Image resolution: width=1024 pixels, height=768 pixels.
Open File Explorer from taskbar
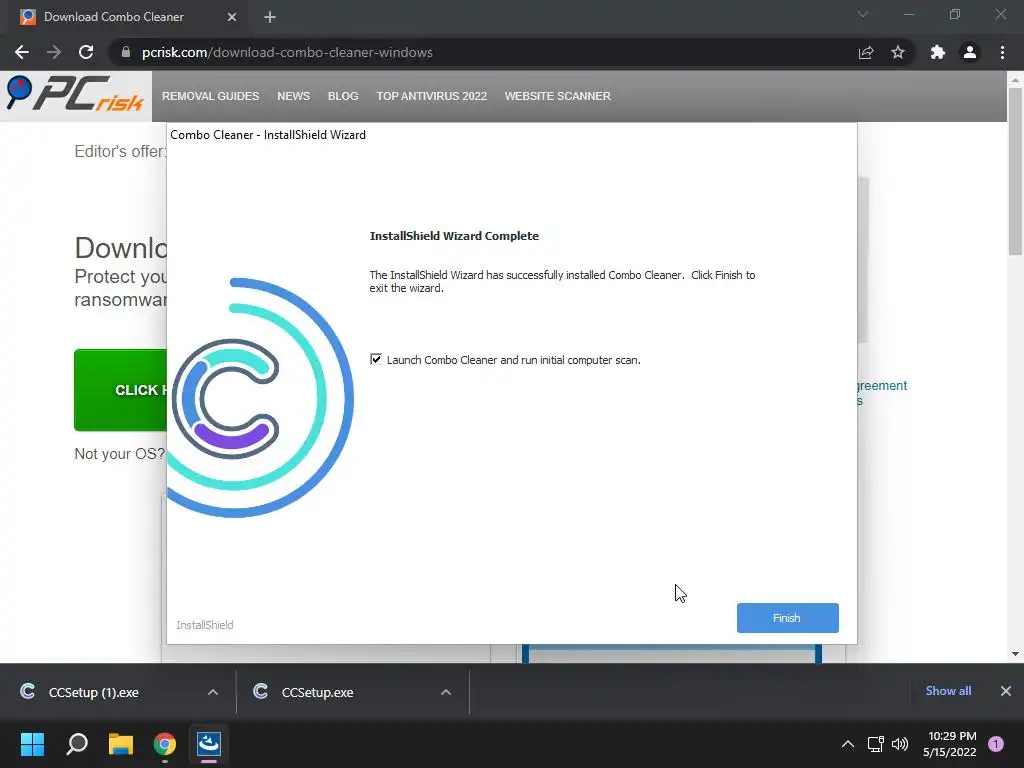tap(121, 744)
